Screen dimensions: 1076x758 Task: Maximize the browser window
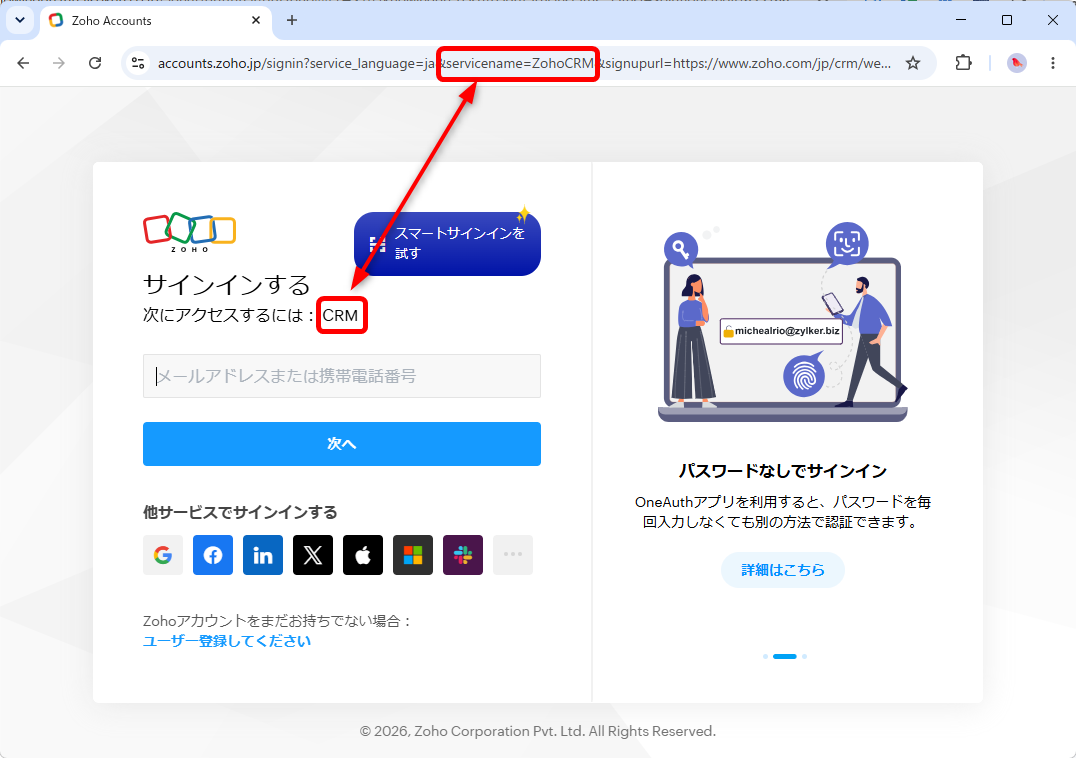click(1007, 20)
